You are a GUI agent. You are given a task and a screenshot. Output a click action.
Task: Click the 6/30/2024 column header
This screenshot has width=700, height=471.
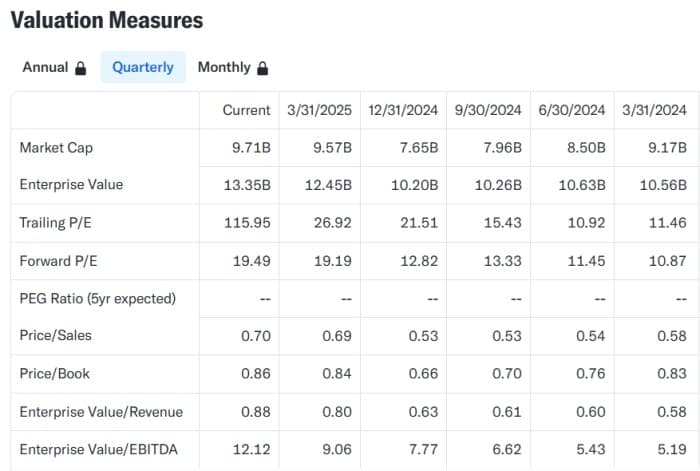571,110
